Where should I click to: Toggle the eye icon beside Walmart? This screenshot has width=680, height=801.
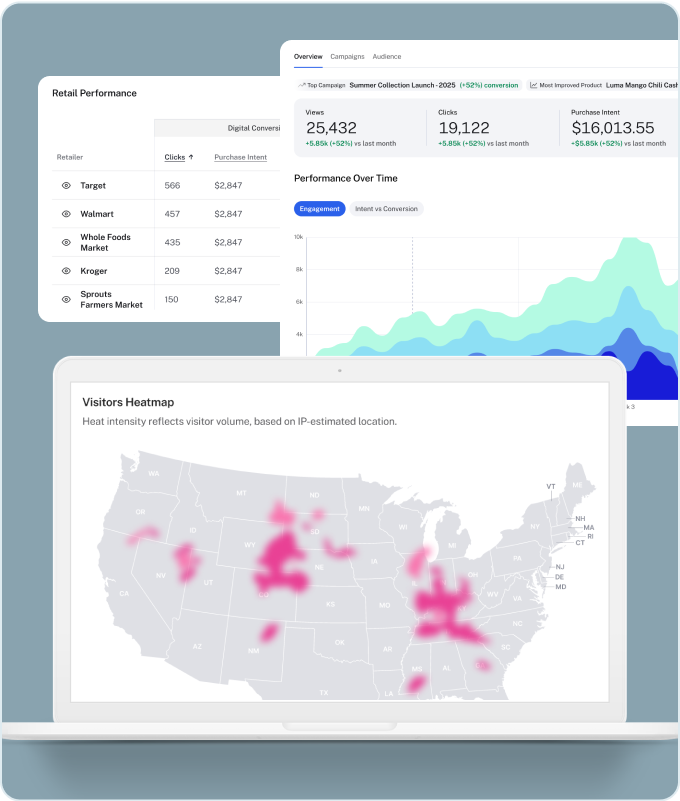66,214
